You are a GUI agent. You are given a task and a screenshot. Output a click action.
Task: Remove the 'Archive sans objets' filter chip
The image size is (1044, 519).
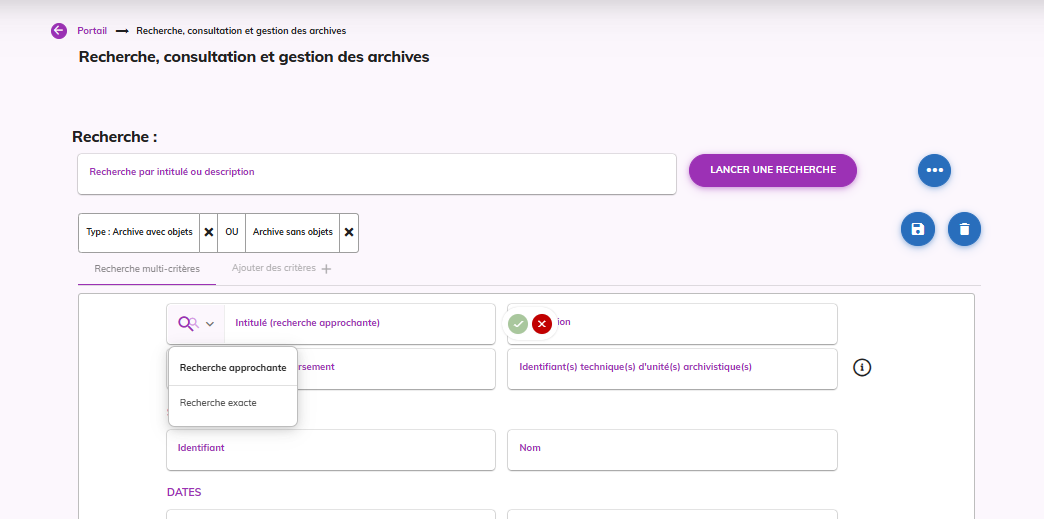349,232
